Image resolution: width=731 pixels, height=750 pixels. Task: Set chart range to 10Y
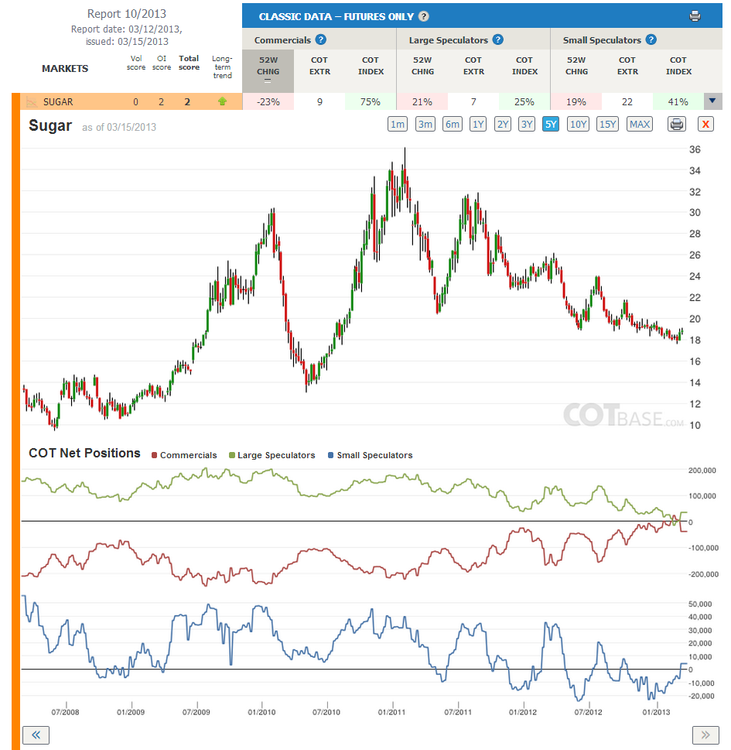pyautogui.click(x=578, y=124)
